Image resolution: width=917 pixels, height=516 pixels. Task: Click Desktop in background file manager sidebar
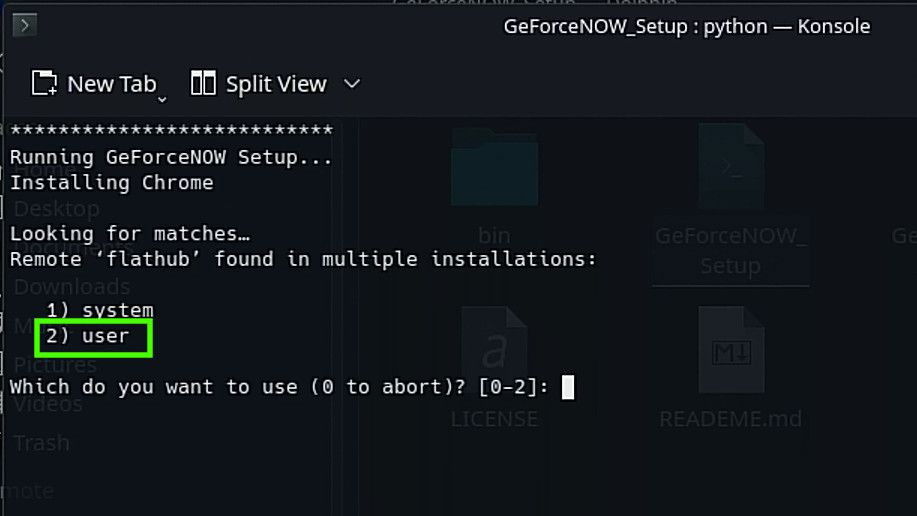pyautogui.click(x=57, y=209)
